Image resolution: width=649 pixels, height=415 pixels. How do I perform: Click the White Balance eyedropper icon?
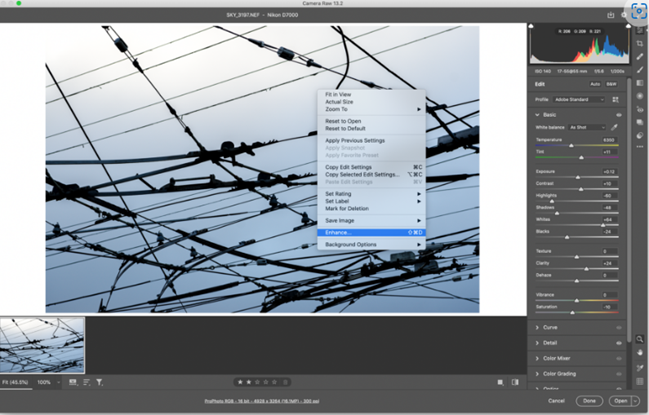click(616, 127)
